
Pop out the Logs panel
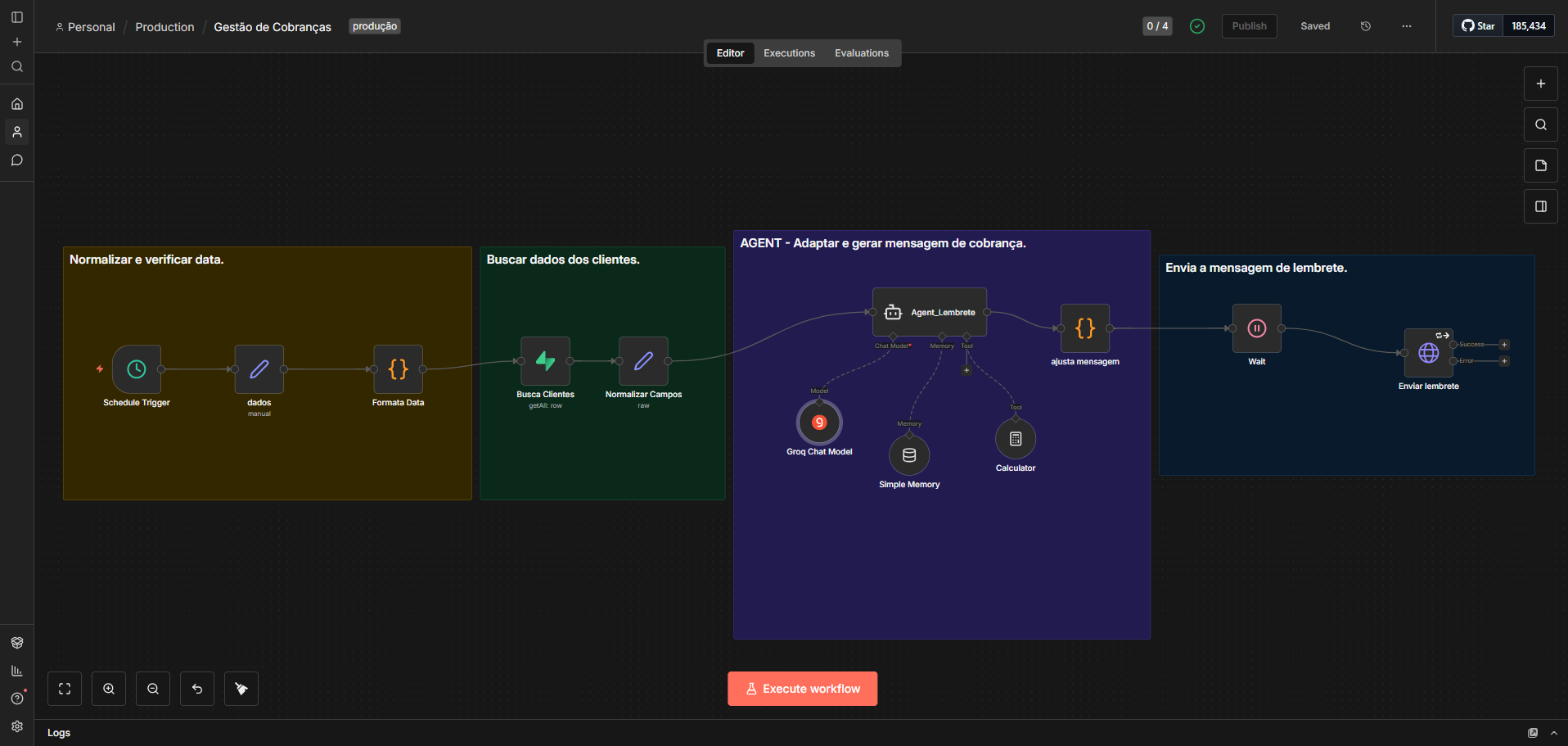(x=1533, y=733)
